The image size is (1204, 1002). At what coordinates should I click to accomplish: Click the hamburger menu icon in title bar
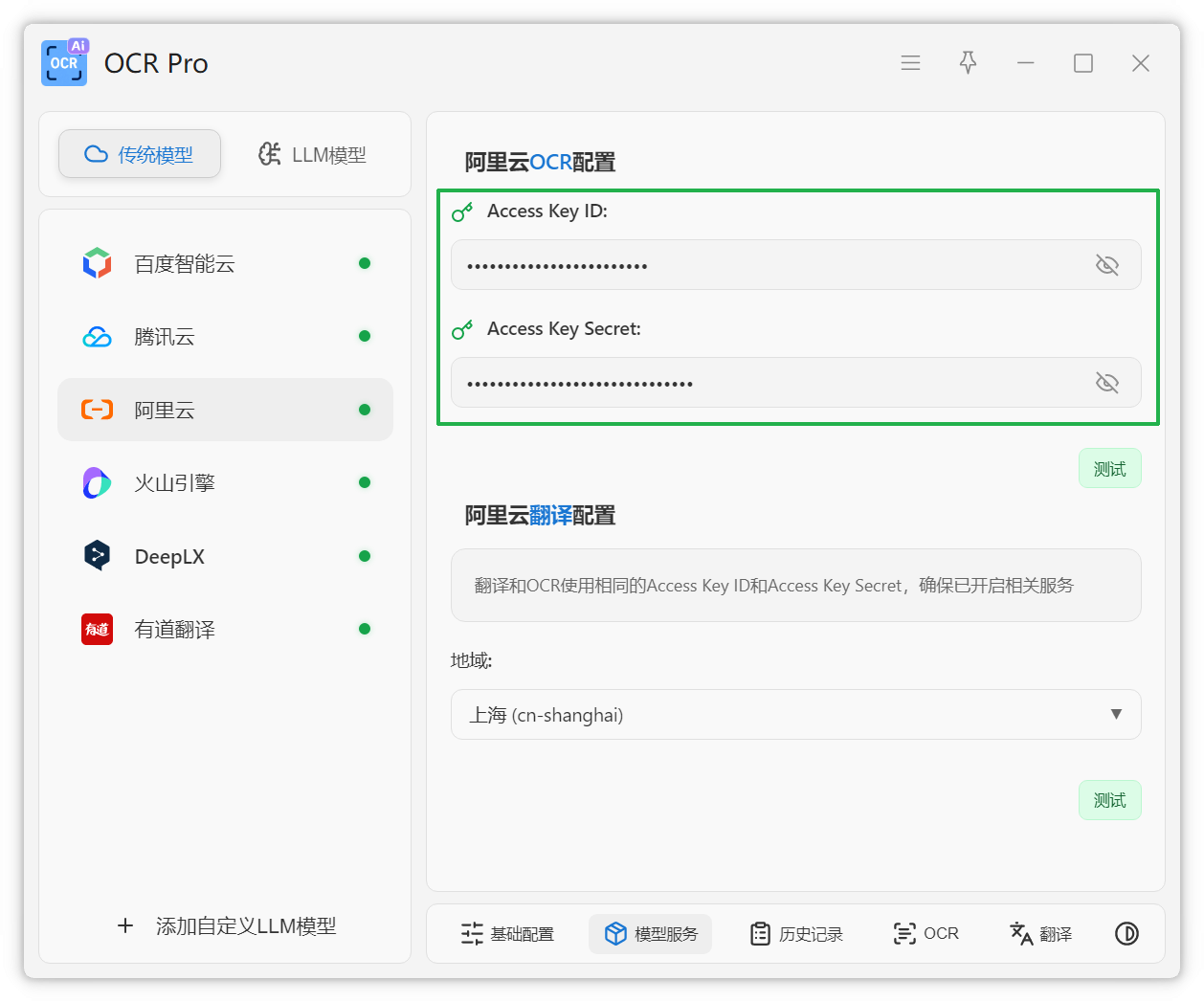pos(910,63)
